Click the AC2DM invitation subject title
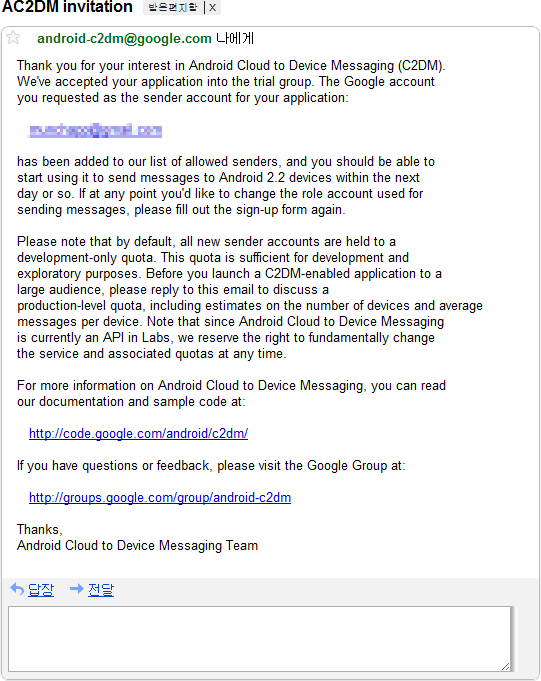 (x=67, y=7)
